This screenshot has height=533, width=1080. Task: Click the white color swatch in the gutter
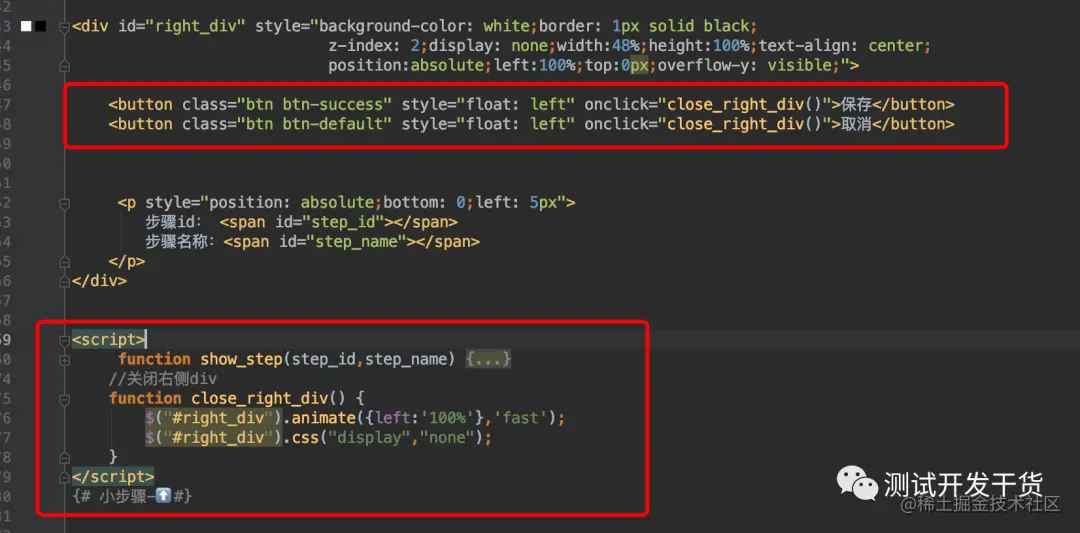click(26, 26)
